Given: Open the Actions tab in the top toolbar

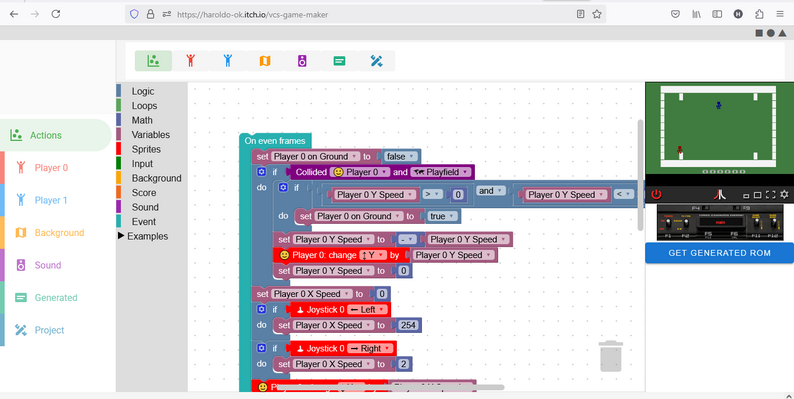Looking at the screenshot, I should (153, 61).
